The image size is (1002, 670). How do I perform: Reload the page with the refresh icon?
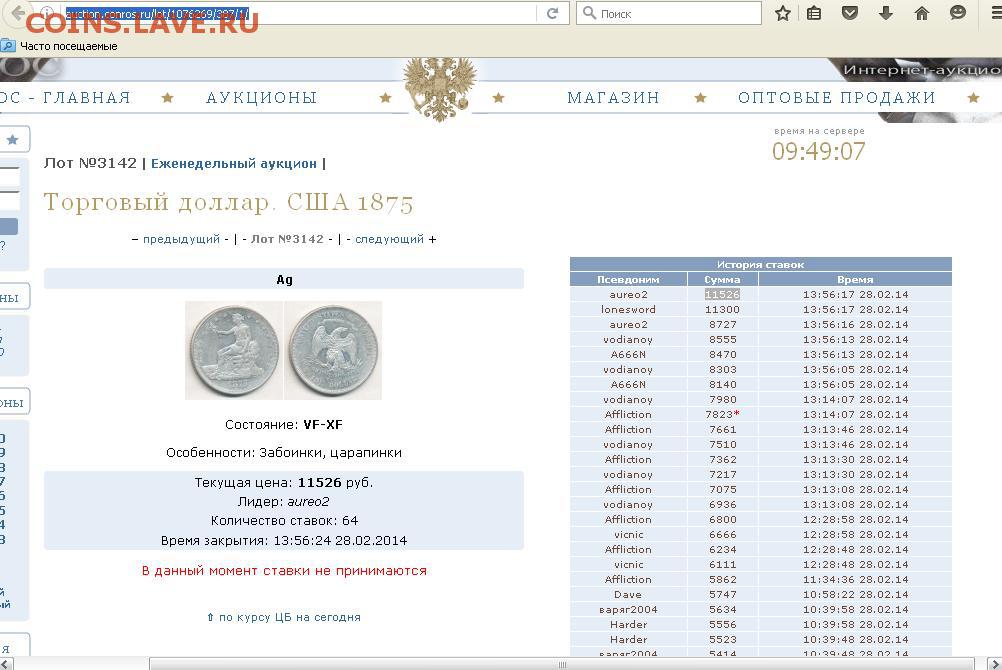(552, 14)
